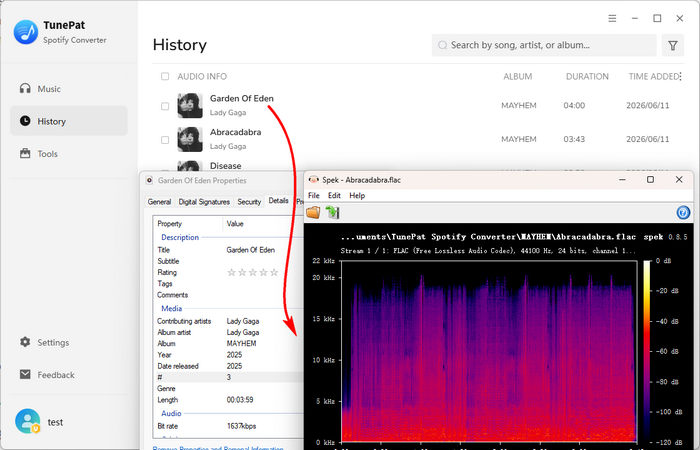This screenshot has width=700, height=450.
Task: Open Spek File menu
Action: tap(314, 196)
